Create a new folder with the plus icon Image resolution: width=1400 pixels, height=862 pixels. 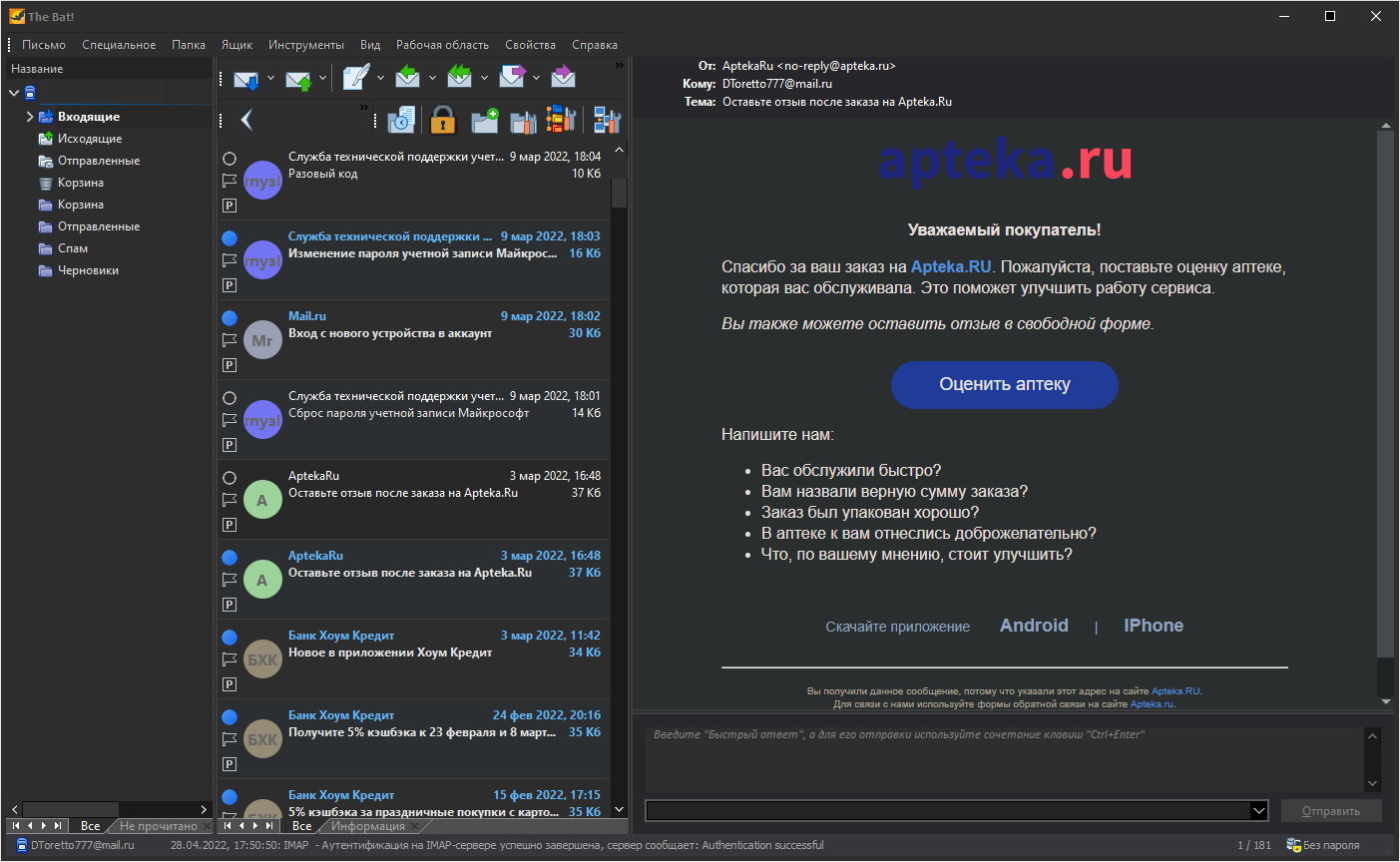(x=485, y=121)
